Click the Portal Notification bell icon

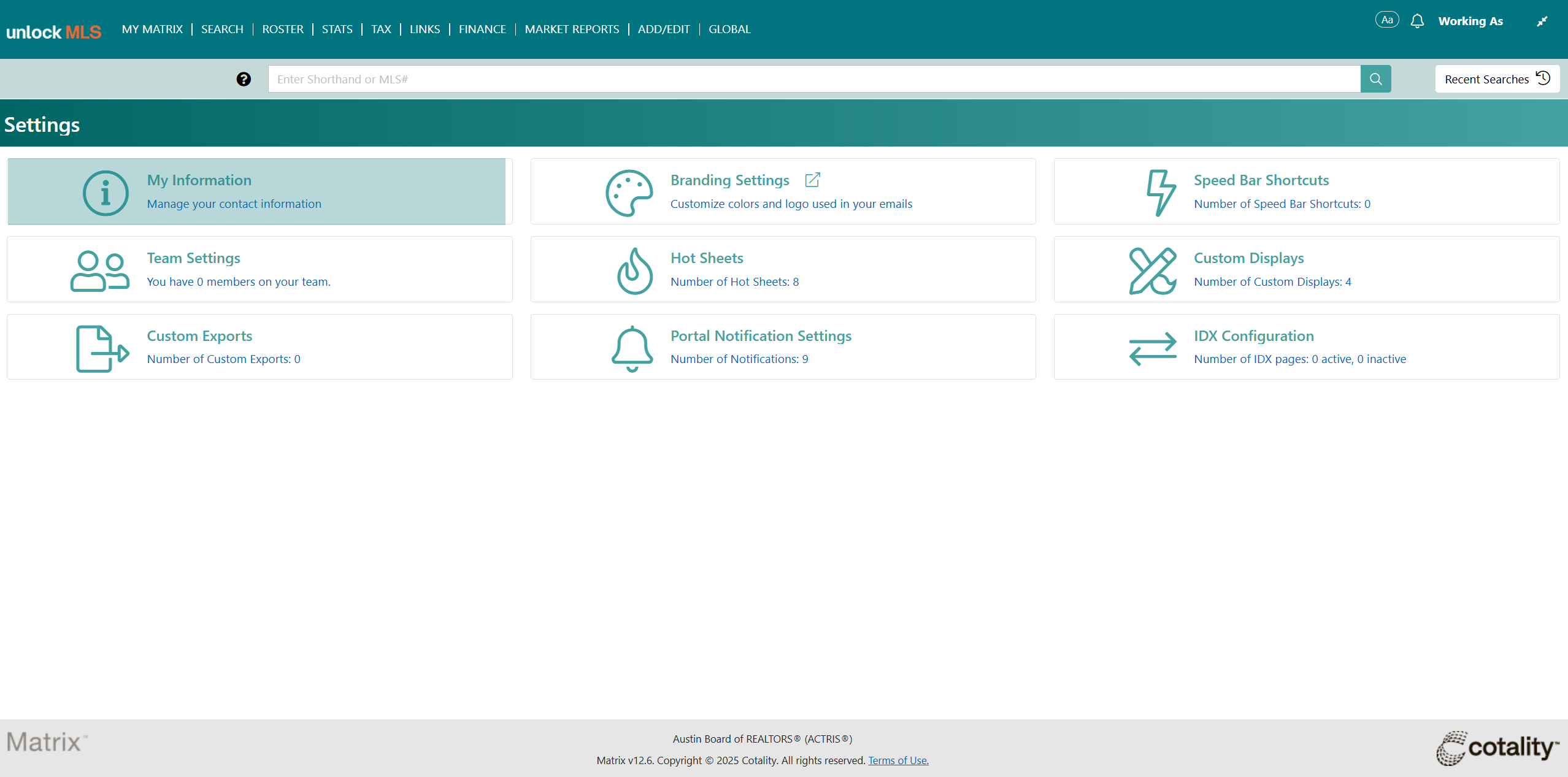pyautogui.click(x=632, y=348)
